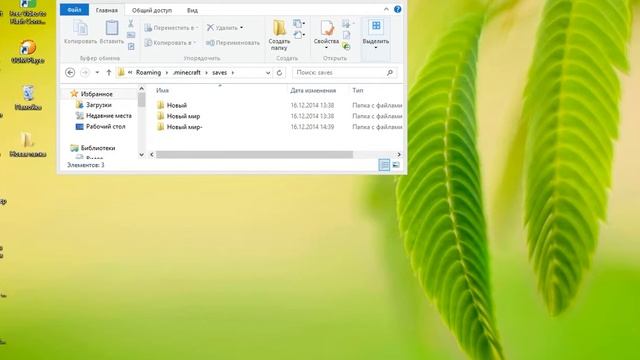Screen dimensions: 640x360
Task: Click the horizontal scrollbar thumb
Action: pos(254,155)
